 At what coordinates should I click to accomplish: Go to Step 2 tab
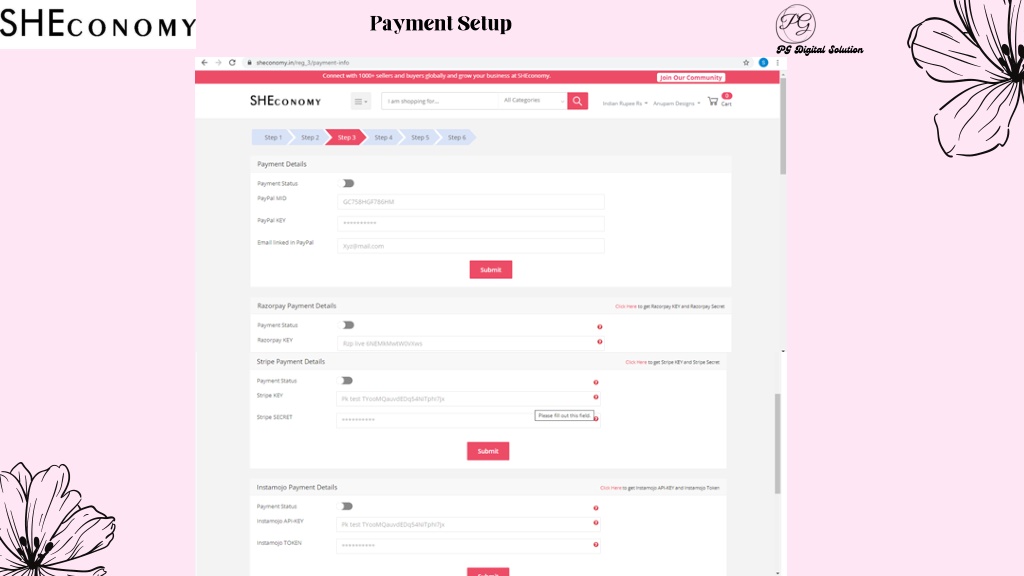tap(310, 137)
